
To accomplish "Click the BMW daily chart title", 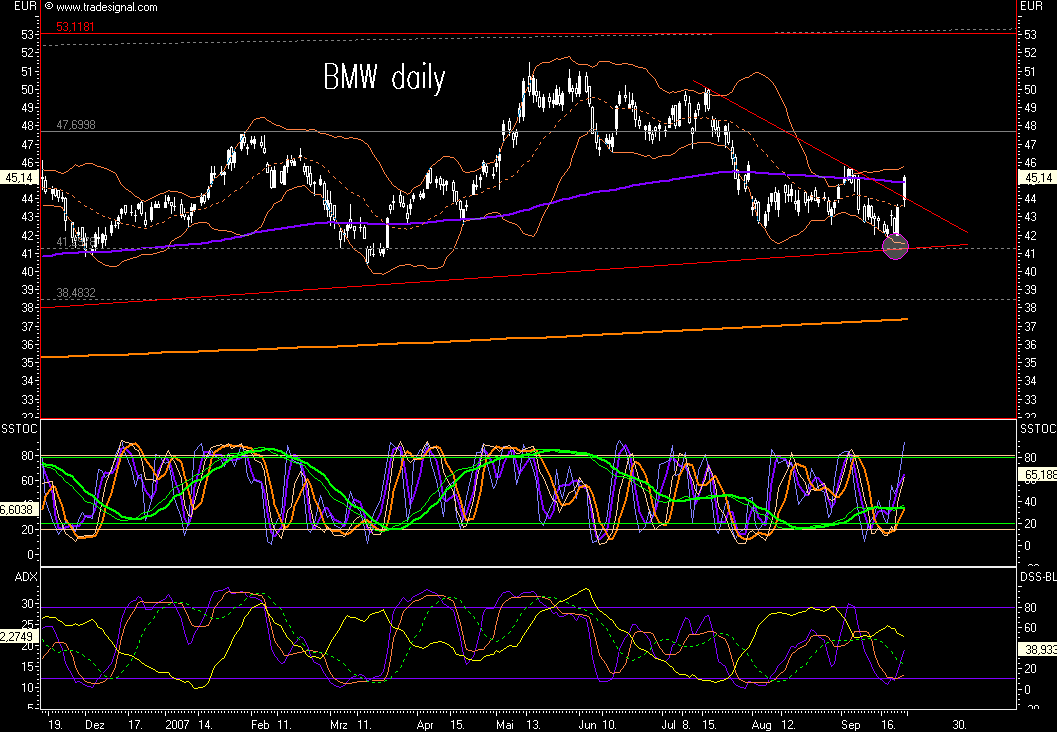I will coord(383,80).
